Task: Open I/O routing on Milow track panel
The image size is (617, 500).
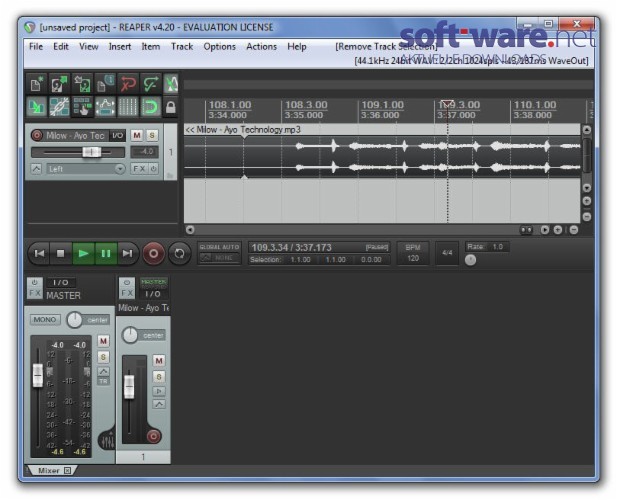Action: tap(117, 135)
